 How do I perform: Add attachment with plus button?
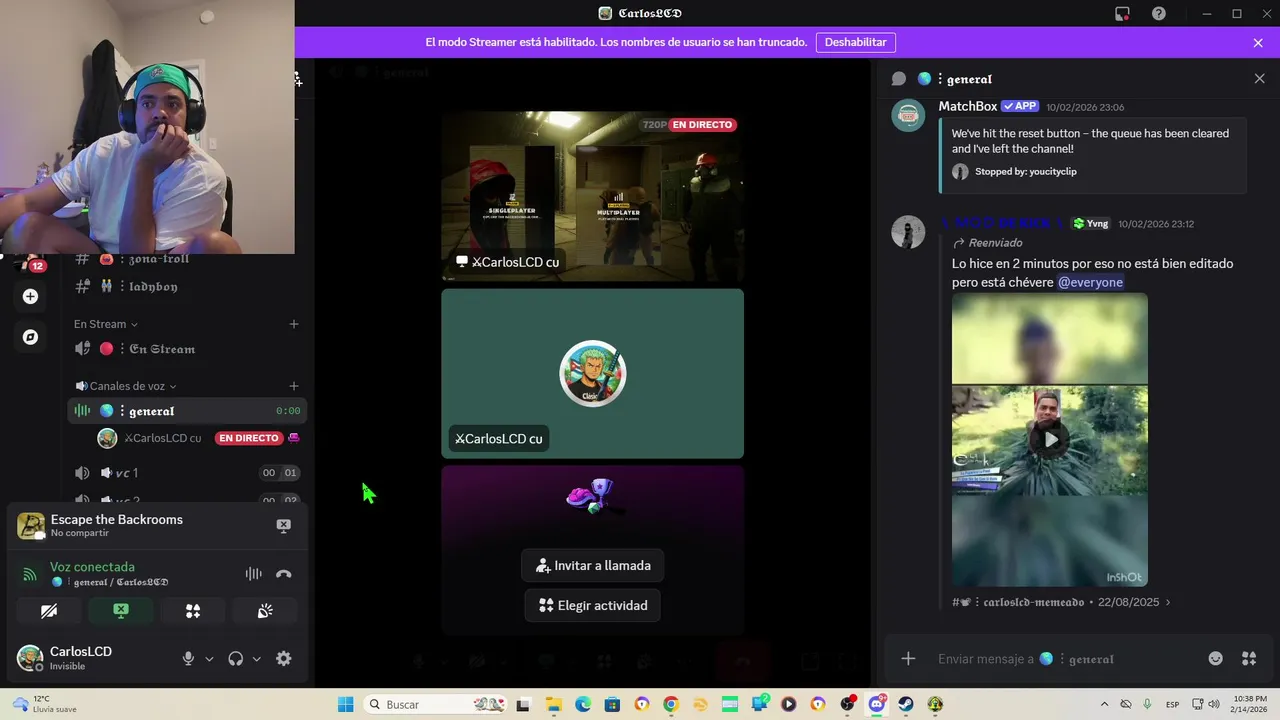(x=908, y=658)
